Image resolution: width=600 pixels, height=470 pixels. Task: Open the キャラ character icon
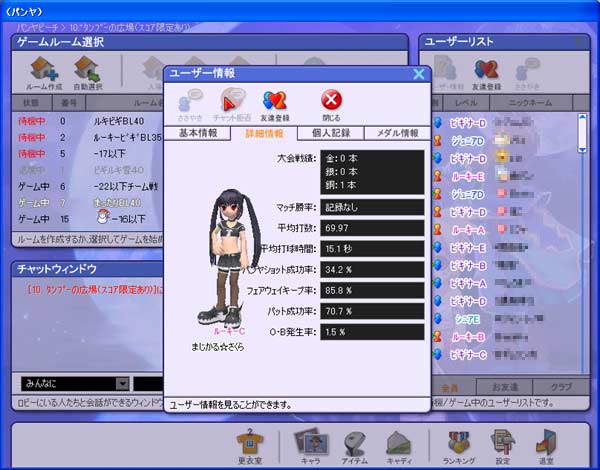(x=311, y=442)
